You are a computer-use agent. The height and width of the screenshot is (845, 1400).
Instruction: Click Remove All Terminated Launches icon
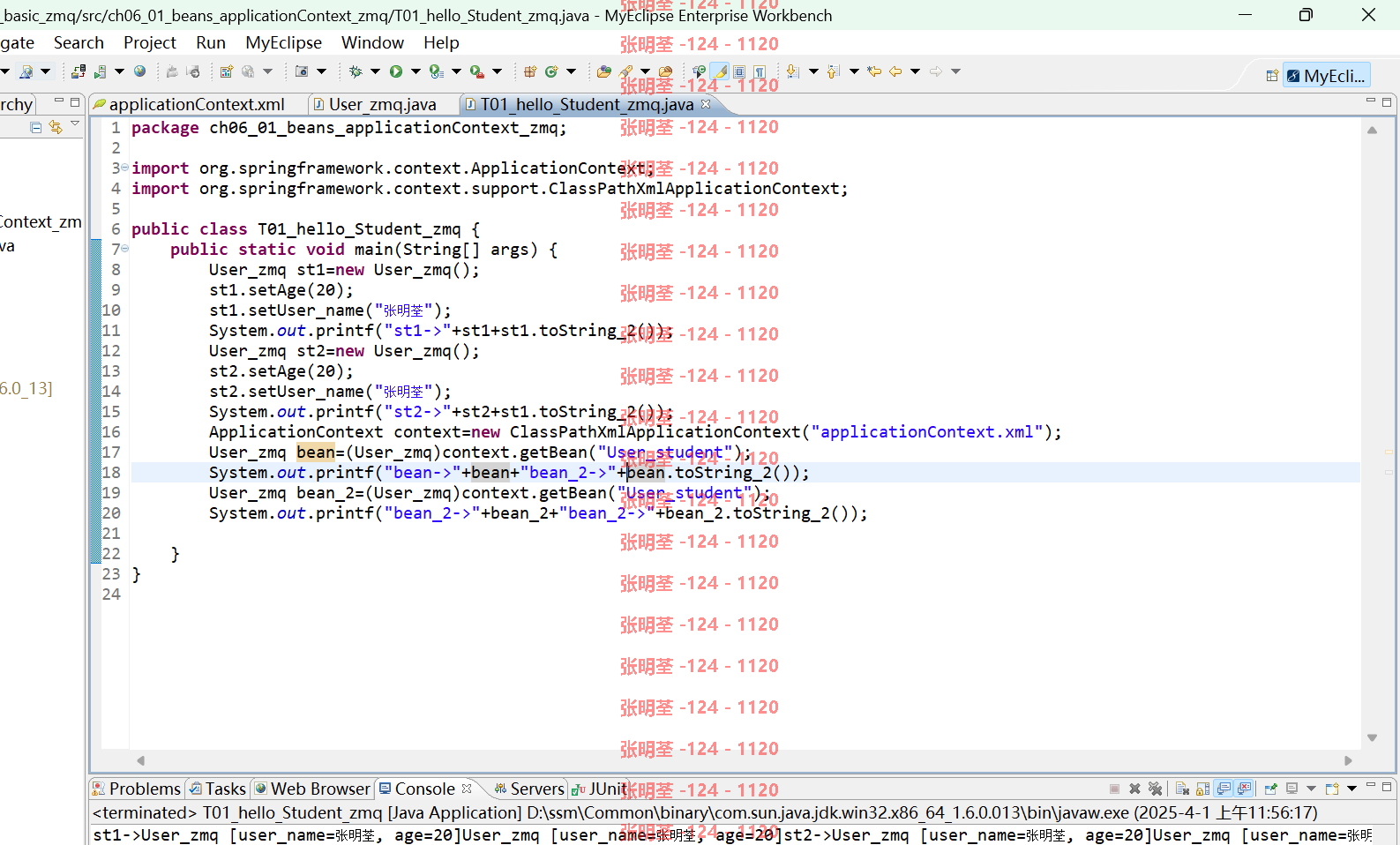[x=1155, y=789]
